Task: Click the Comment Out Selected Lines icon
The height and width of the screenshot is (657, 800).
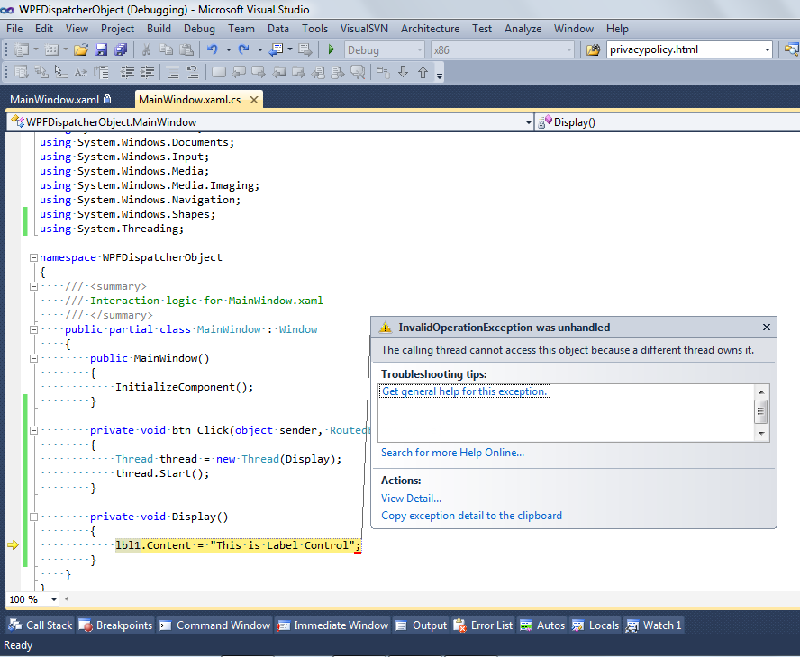Action: pyautogui.click(x=172, y=72)
